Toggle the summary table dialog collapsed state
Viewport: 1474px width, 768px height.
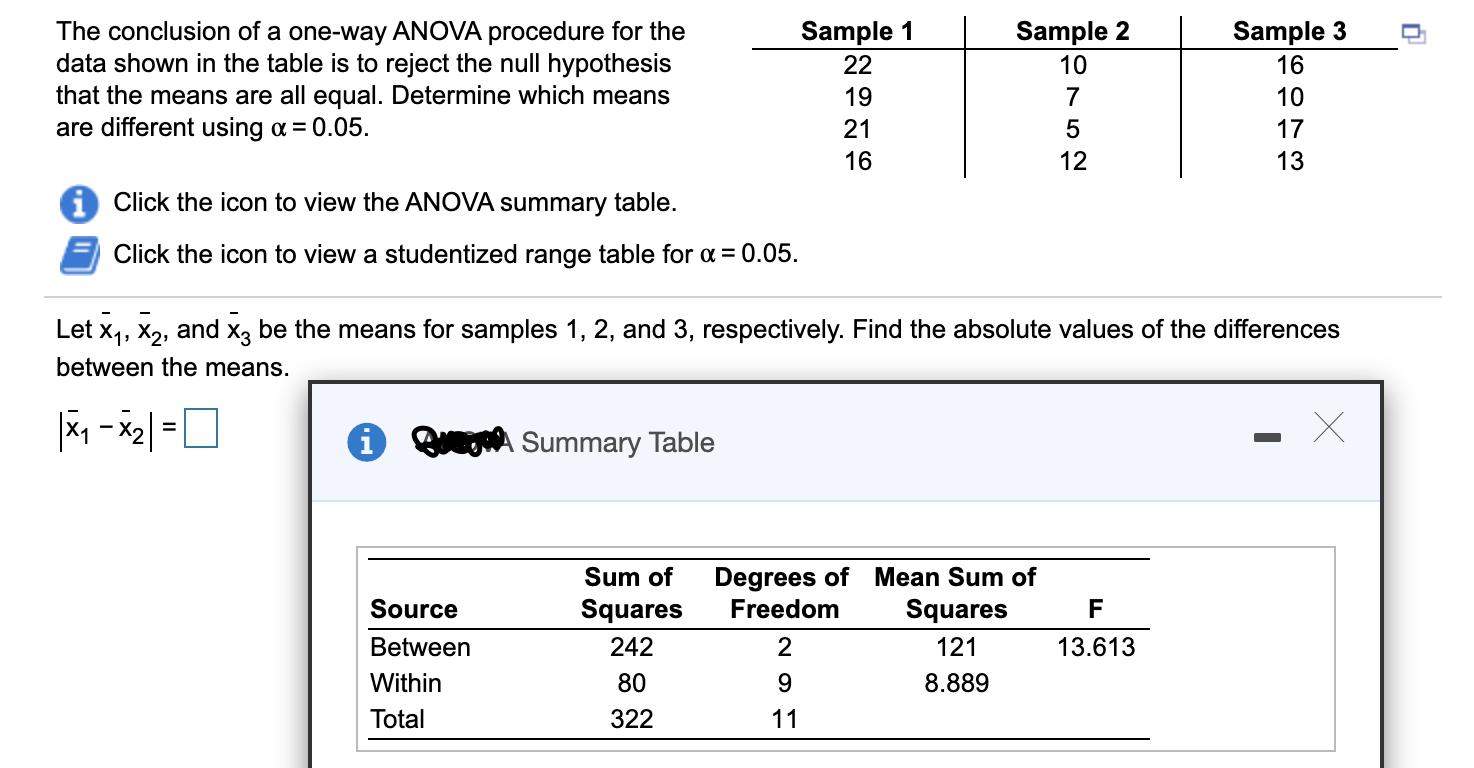1266,437
